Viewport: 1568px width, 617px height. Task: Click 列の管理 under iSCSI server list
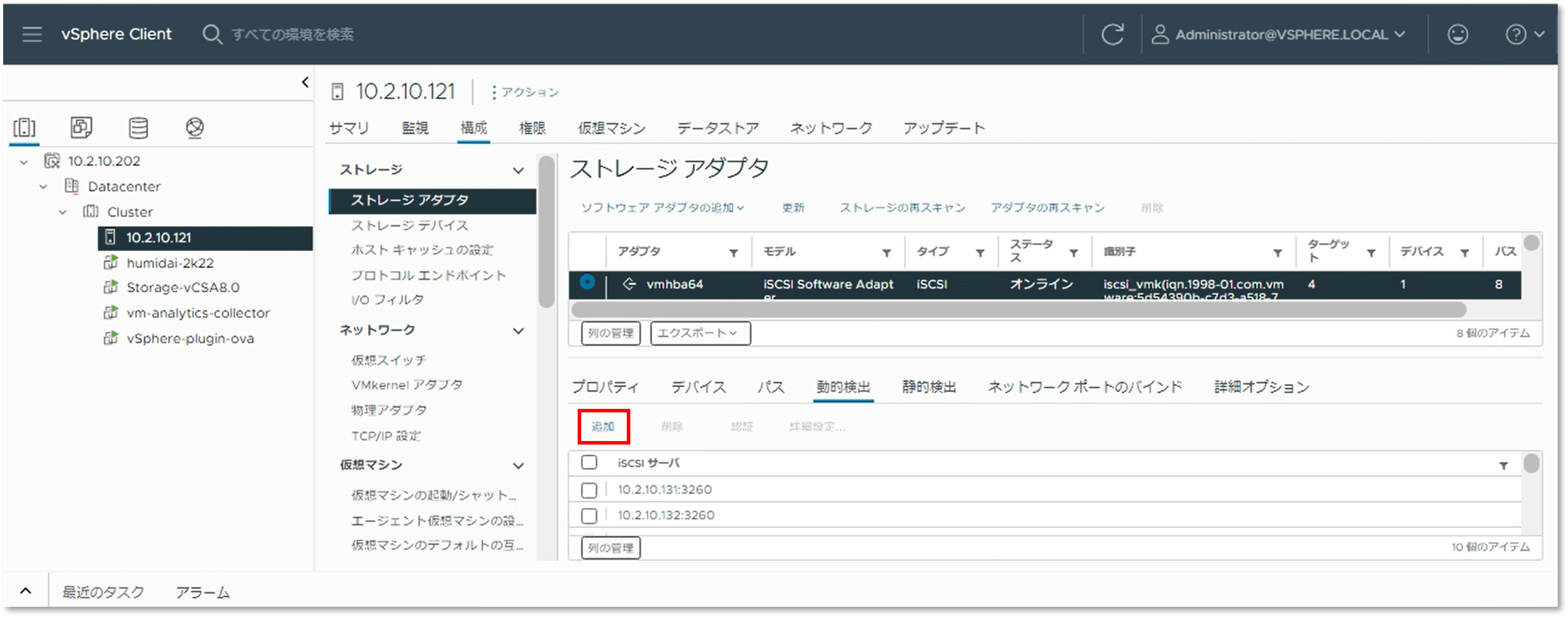[611, 548]
